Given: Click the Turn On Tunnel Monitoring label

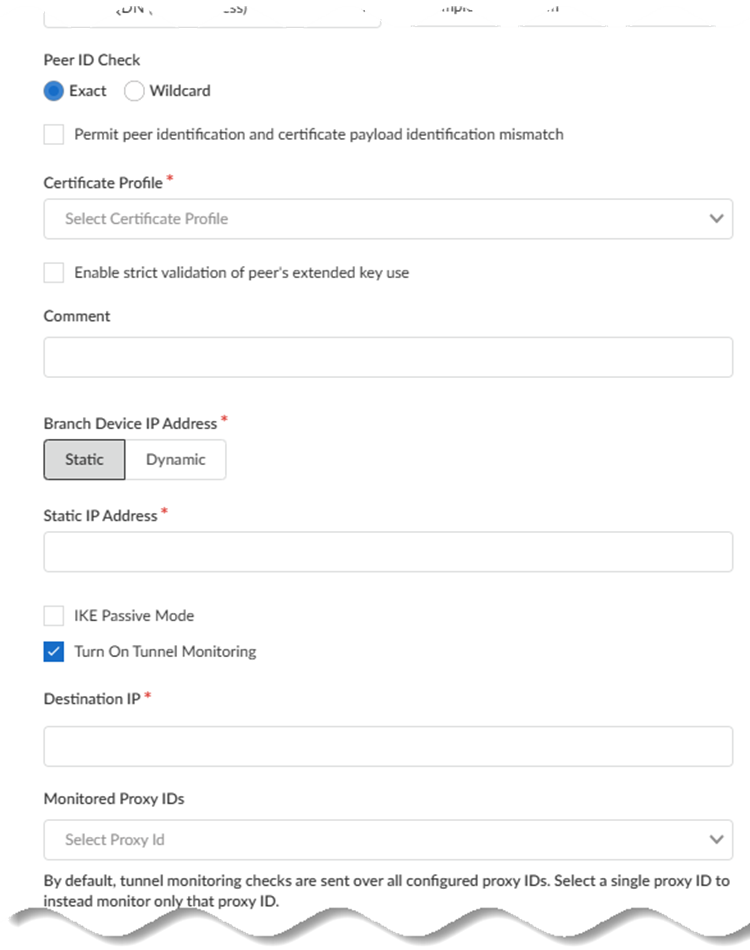Looking at the screenshot, I should tap(165, 652).
